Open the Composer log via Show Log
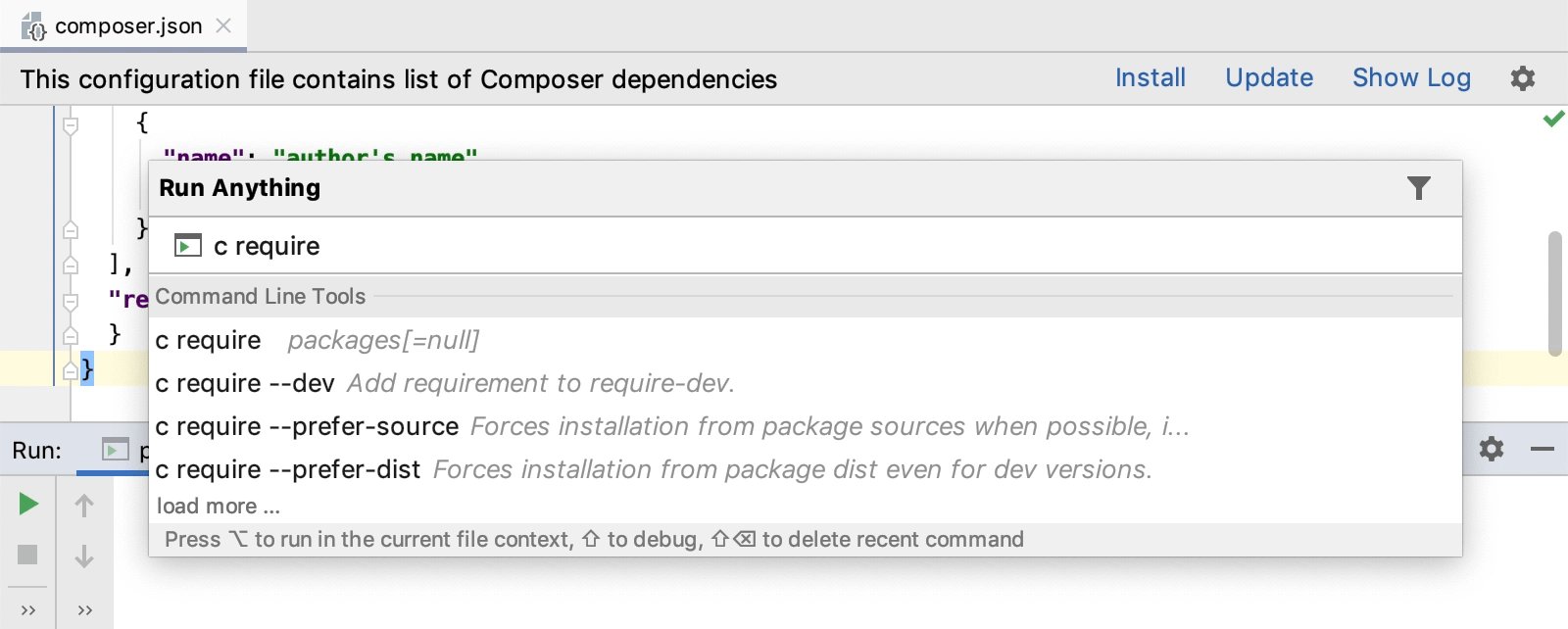The height and width of the screenshot is (629, 1568). coord(1411,78)
